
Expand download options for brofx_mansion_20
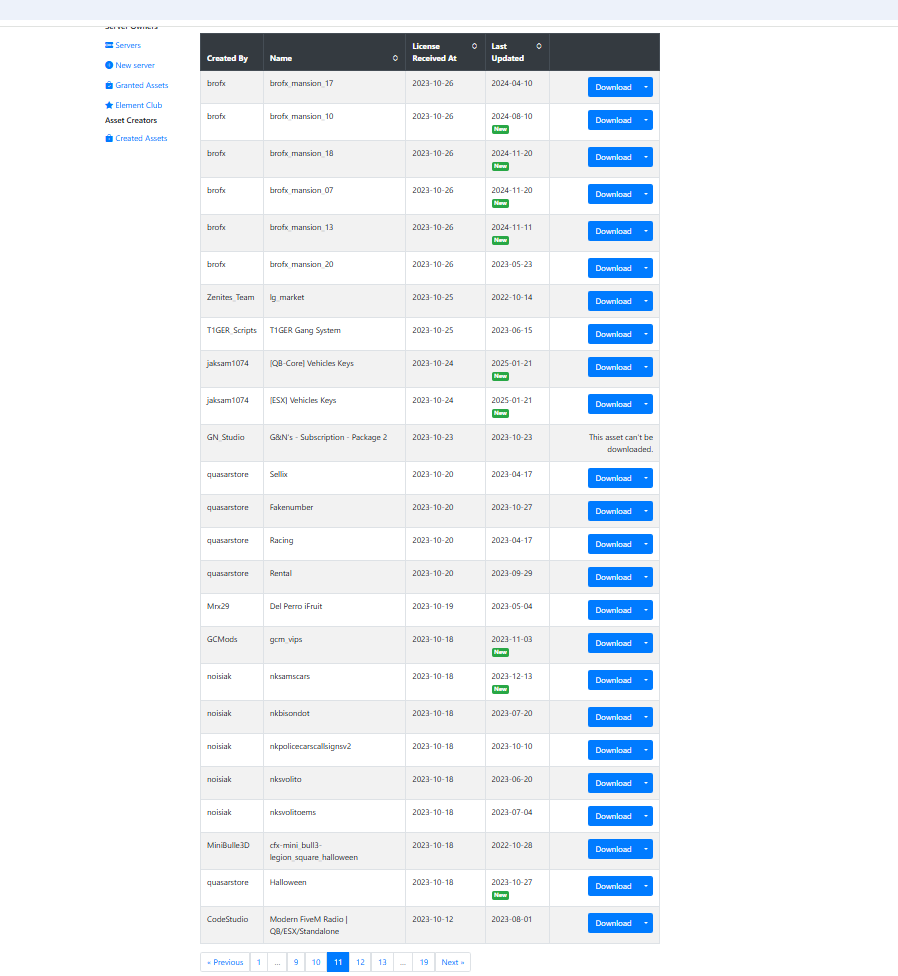[645, 268]
